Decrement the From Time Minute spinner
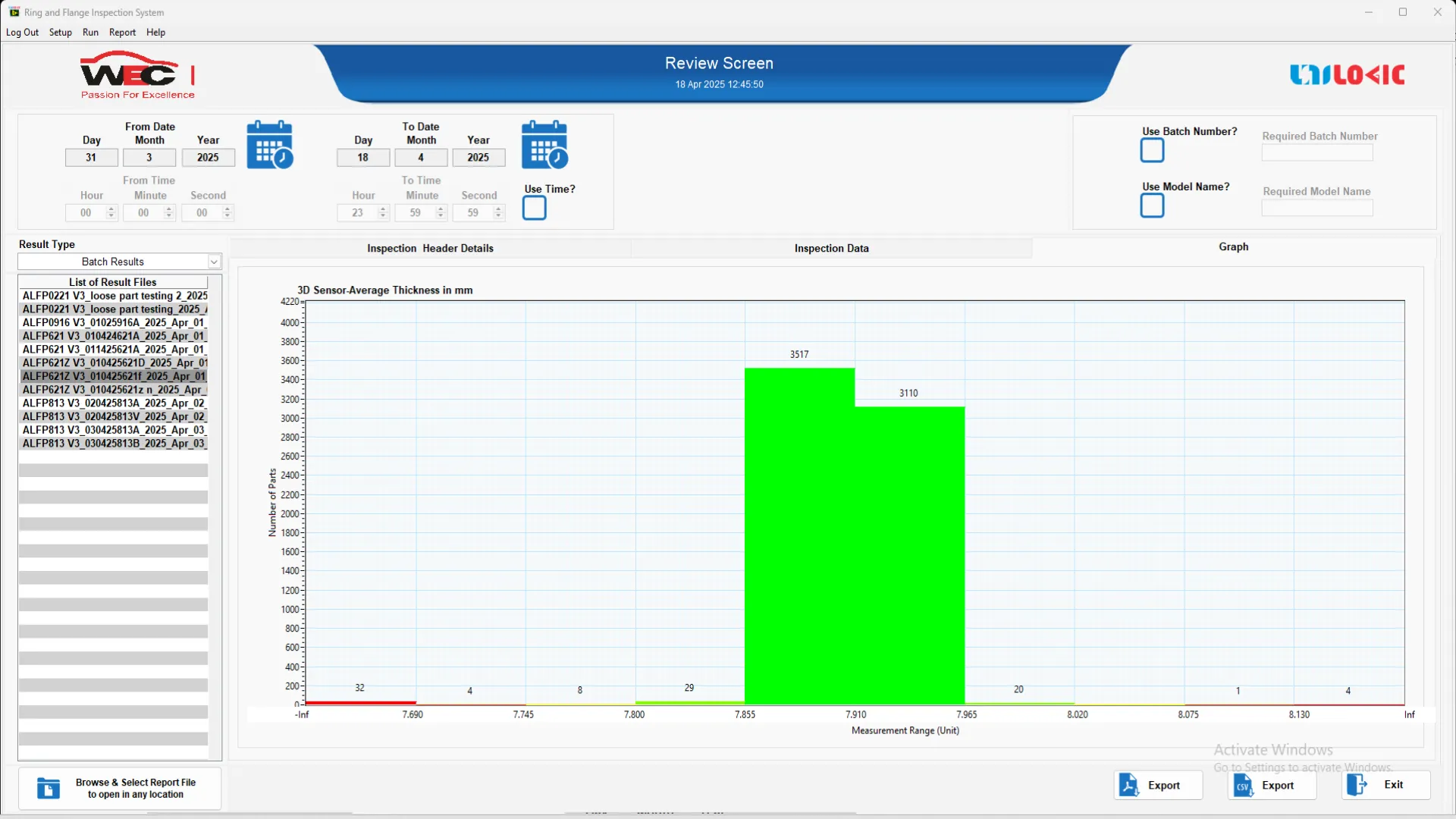The image size is (1456, 819). click(169, 217)
